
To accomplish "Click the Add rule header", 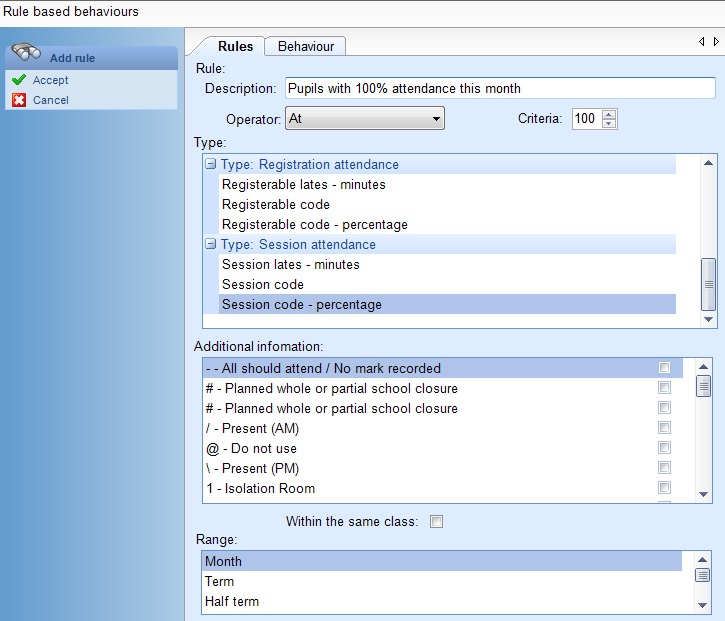I will point(91,58).
